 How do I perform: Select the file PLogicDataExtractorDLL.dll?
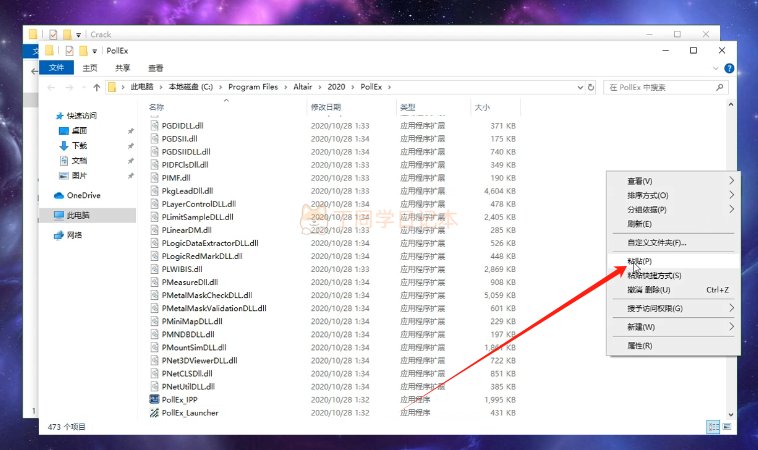210,243
